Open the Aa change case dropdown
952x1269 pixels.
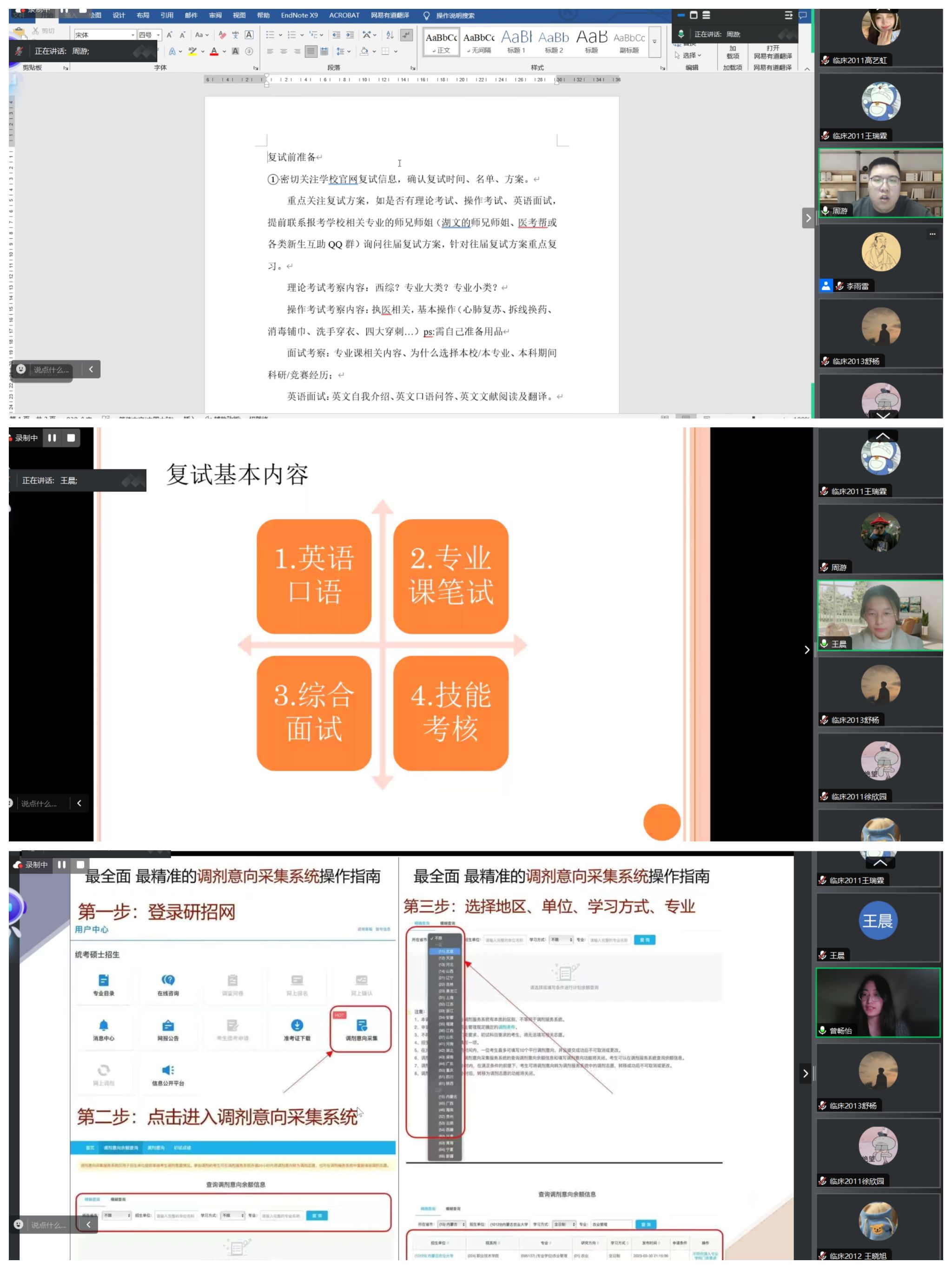coord(201,35)
